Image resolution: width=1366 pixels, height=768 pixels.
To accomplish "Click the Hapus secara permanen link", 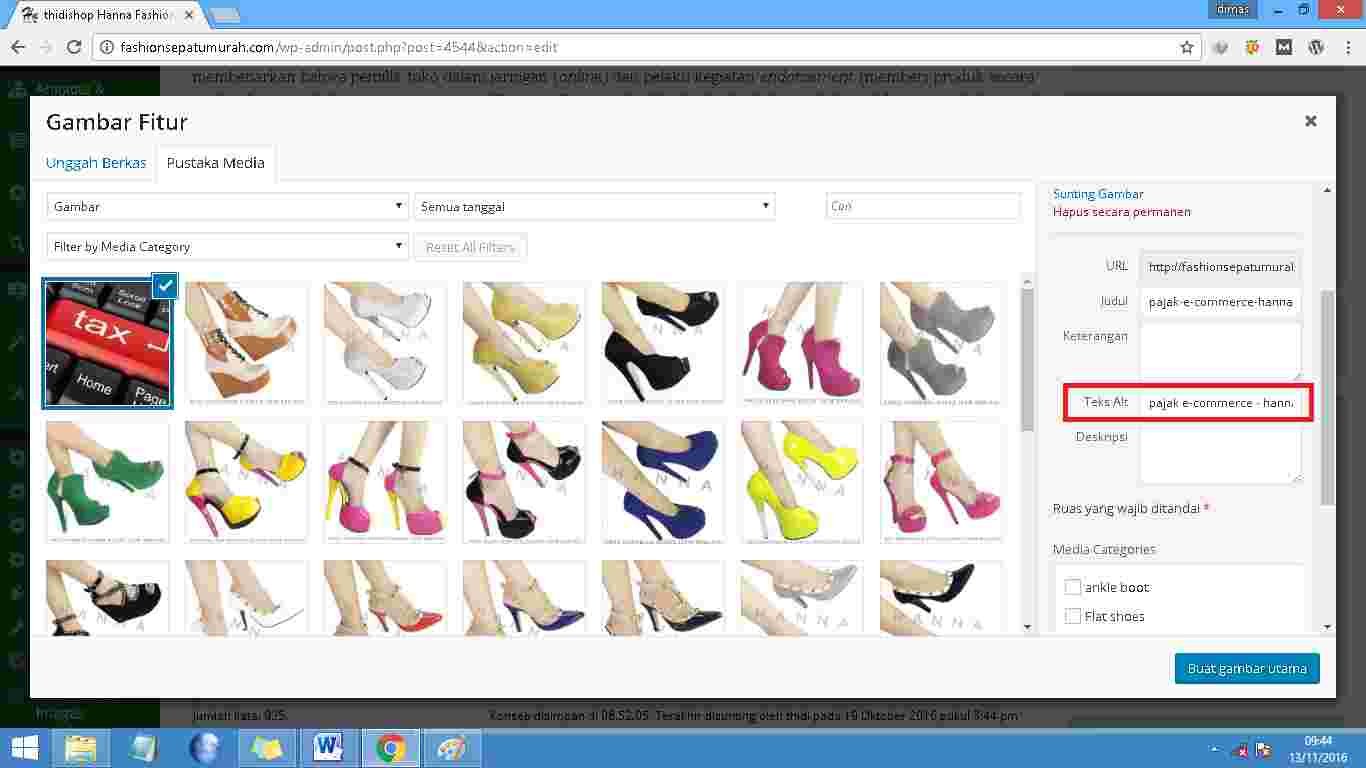I will click(1121, 212).
